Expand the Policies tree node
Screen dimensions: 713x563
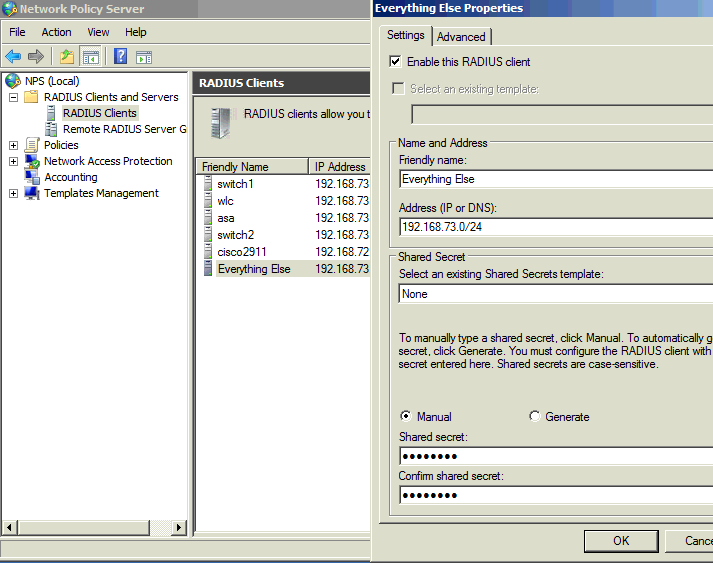tap(14, 145)
